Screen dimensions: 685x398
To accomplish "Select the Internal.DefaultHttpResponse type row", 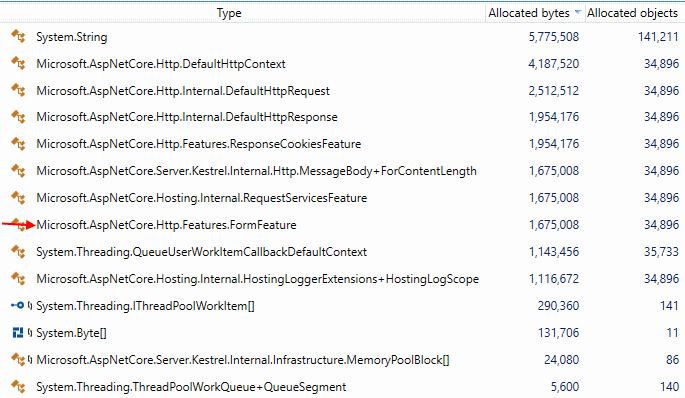I will click(x=342, y=117).
